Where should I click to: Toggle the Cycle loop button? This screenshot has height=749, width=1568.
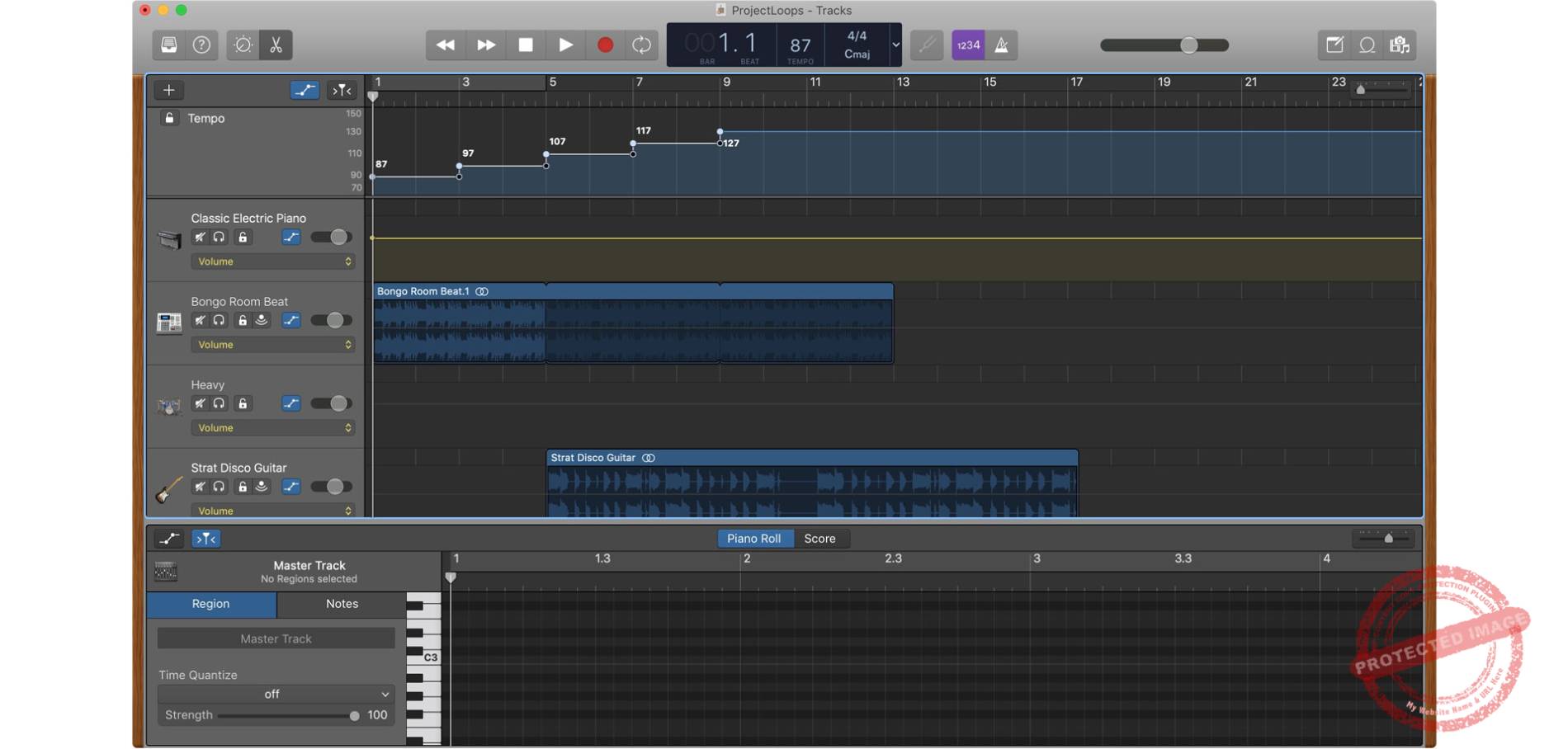[x=641, y=45]
